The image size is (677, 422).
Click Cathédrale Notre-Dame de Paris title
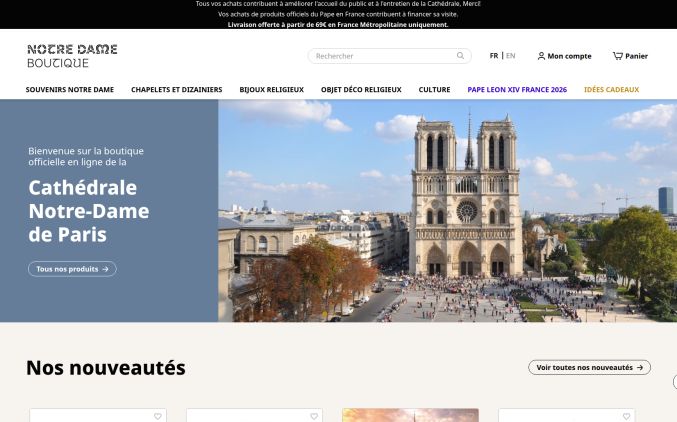point(89,211)
